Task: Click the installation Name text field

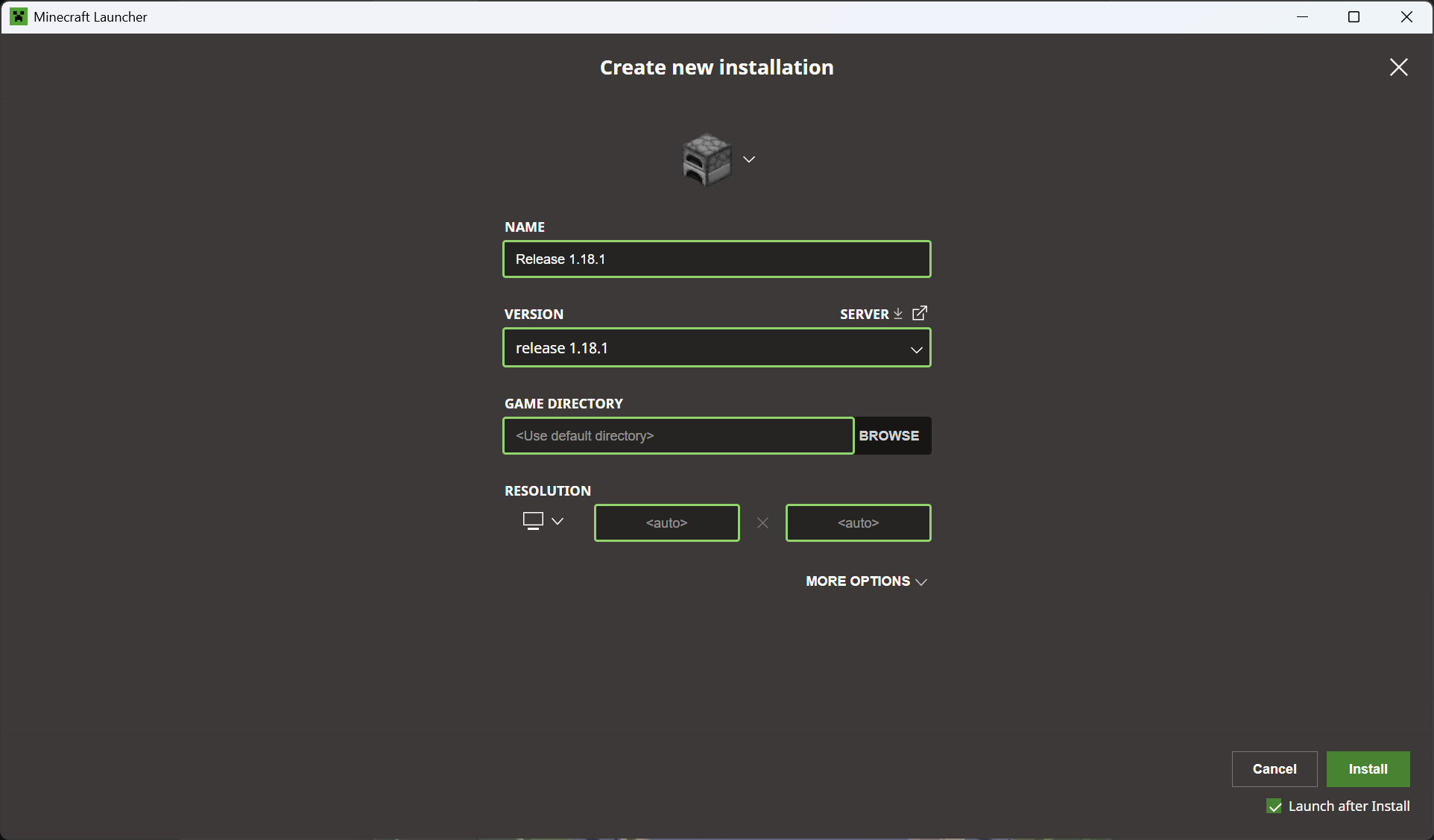Action: [716, 259]
